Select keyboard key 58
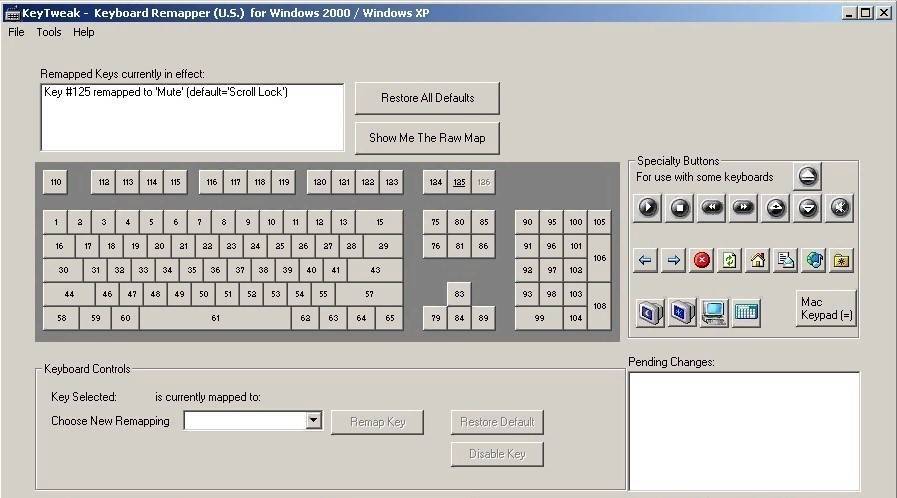 (61, 318)
